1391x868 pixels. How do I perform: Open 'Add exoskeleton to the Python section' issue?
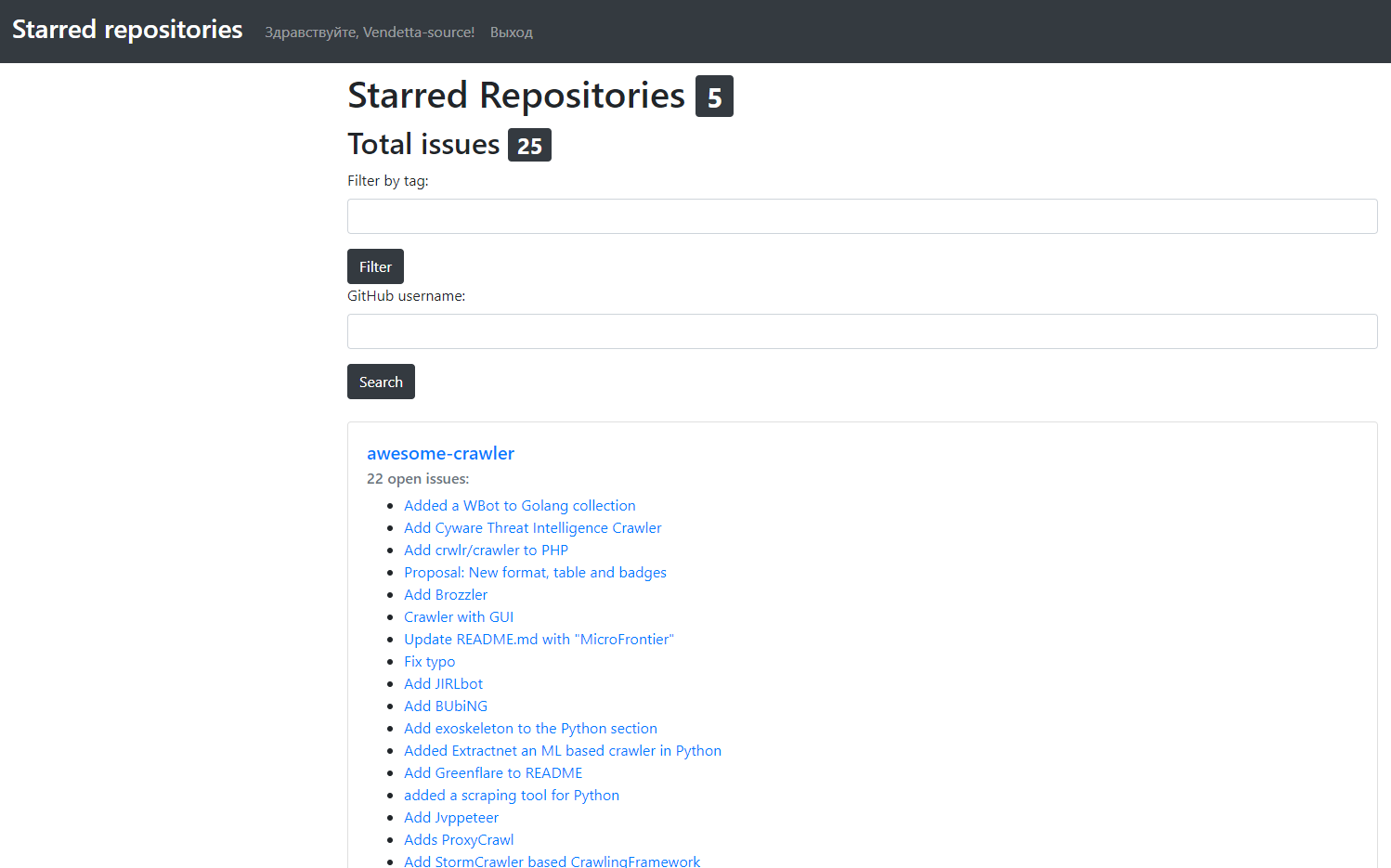[x=530, y=729]
